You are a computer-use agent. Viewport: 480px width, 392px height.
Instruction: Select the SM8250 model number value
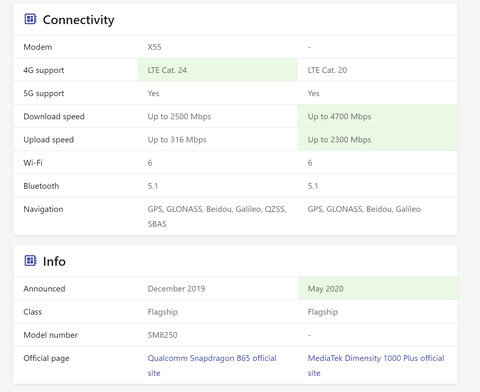click(162, 335)
